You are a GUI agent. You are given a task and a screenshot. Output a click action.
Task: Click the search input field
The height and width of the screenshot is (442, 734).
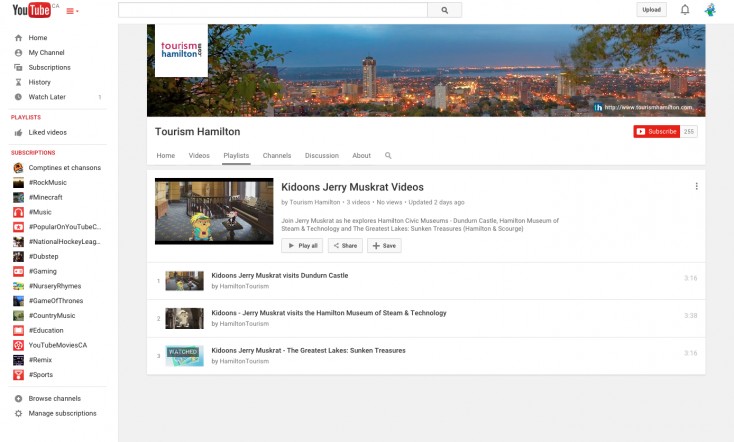click(273, 10)
